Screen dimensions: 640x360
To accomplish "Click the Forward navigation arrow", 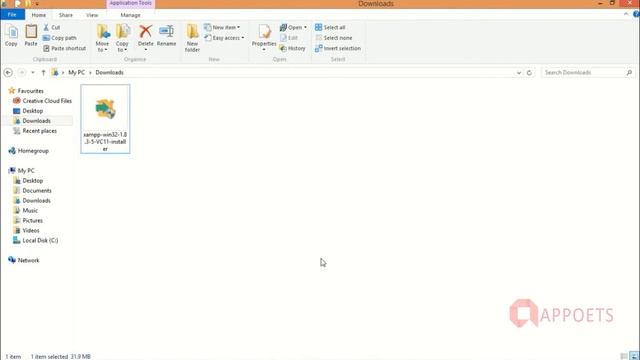I will click(22, 73).
